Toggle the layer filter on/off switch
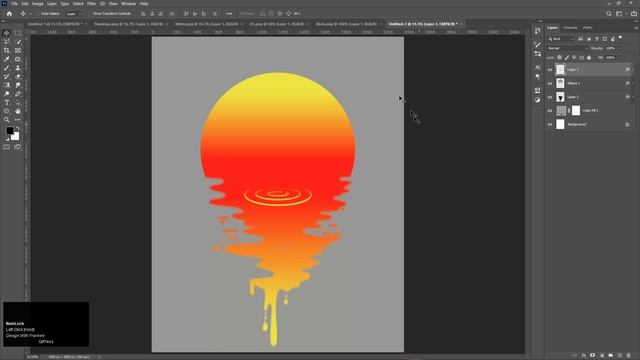 pyautogui.click(x=620, y=38)
